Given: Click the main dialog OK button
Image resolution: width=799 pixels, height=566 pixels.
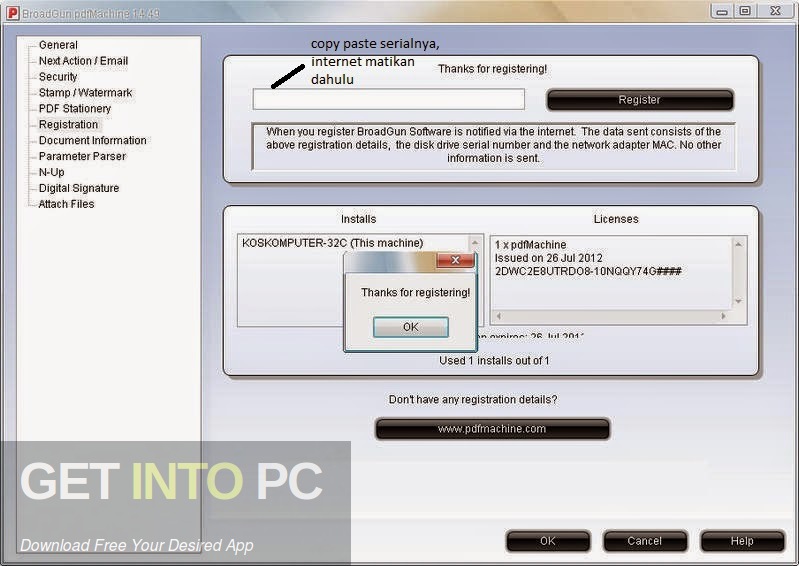Looking at the screenshot, I should pos(548,541).
